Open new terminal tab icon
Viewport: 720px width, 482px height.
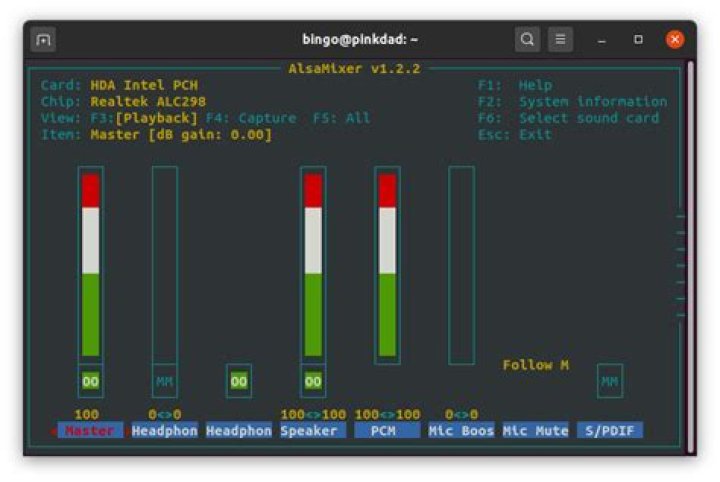pyautogui.click(x=43, y=40)
